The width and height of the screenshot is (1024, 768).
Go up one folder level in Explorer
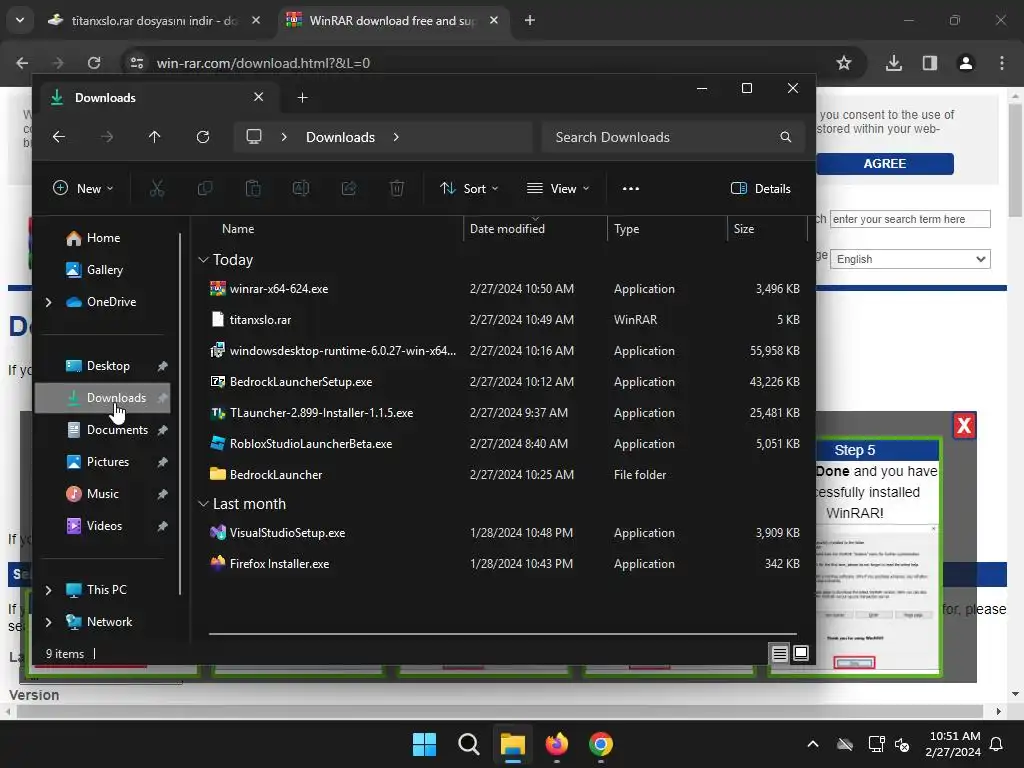[x=154, y=137]
